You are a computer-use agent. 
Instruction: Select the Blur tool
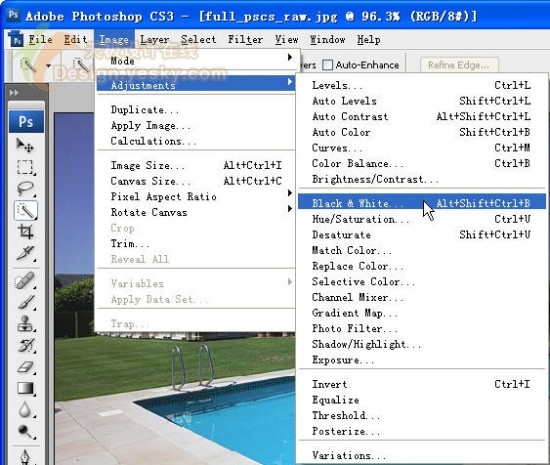point(25,410)
